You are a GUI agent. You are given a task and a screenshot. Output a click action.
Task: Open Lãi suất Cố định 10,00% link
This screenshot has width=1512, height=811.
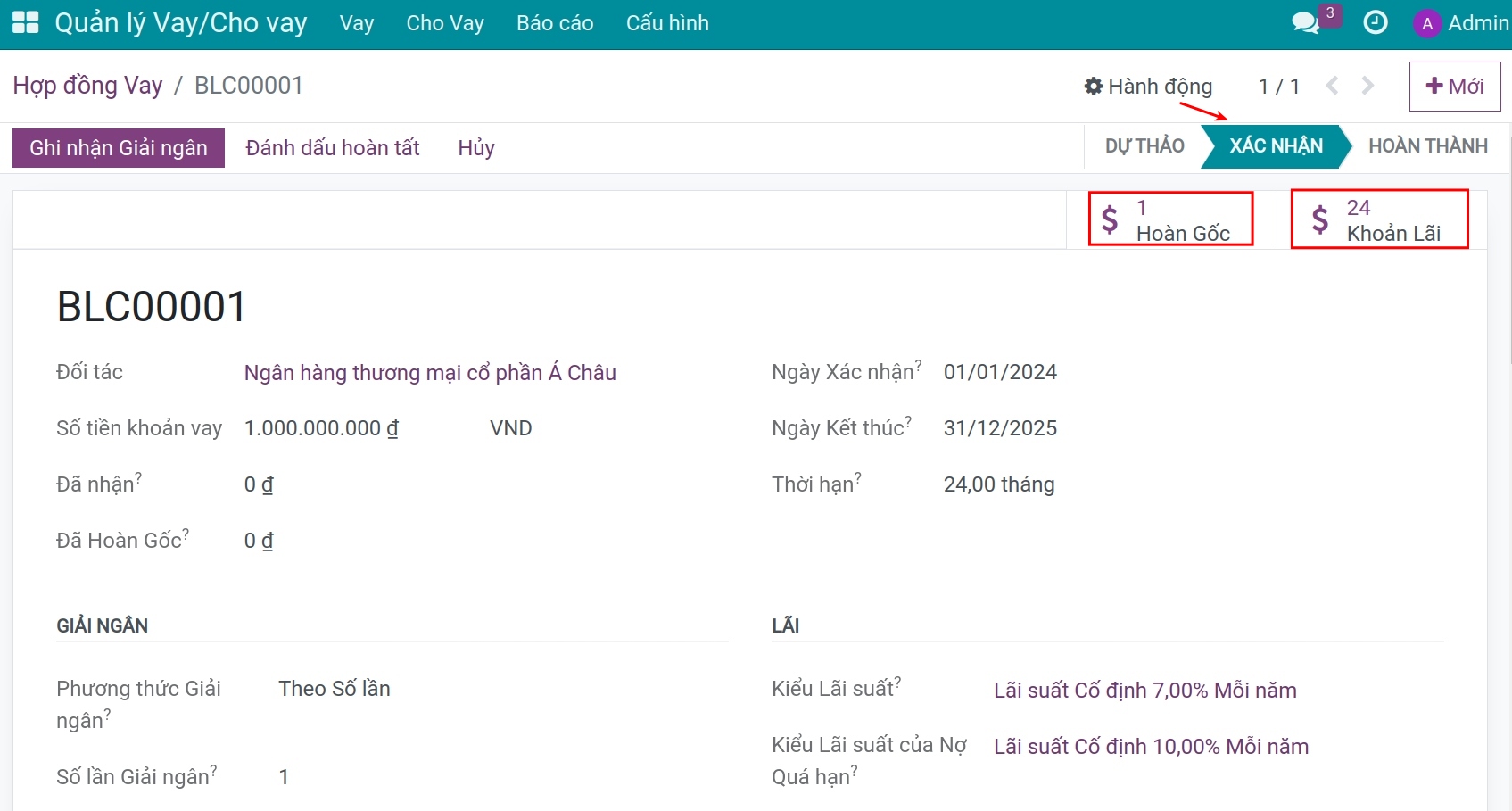pyautogui.click(x=1152, y=747)
